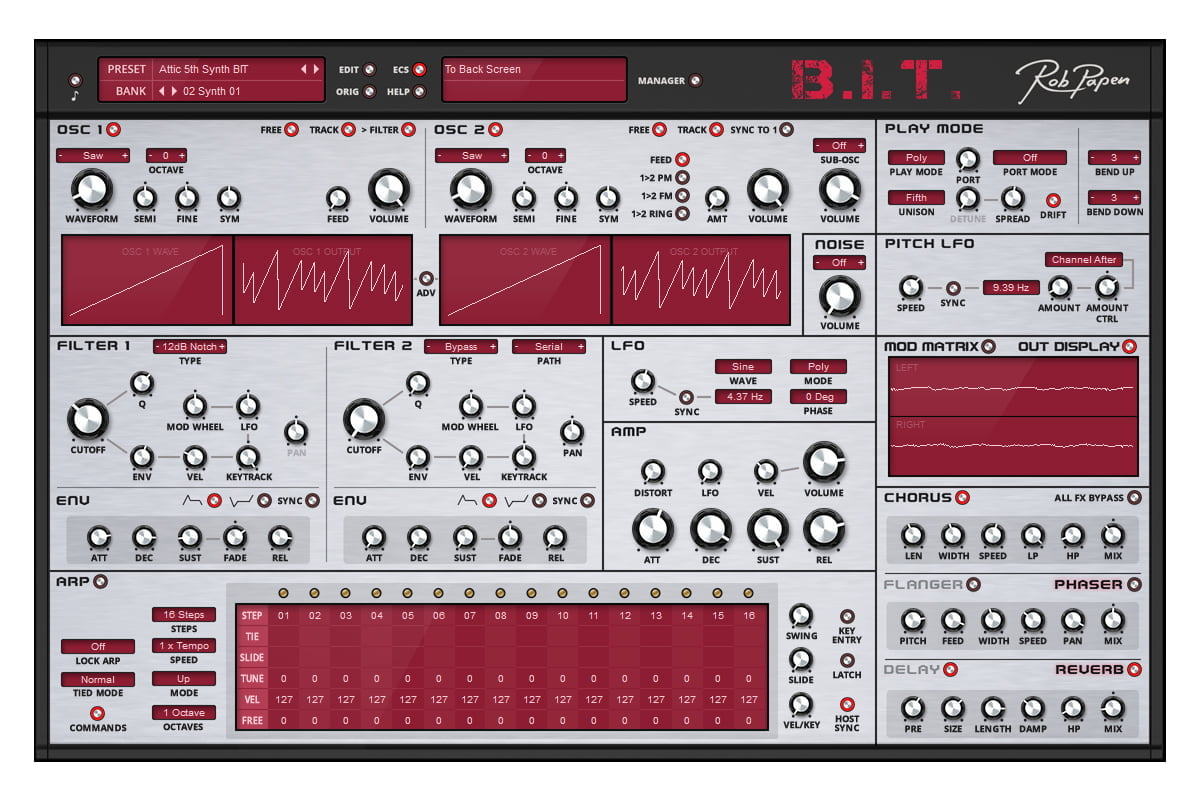Click the Filter 2 CUTOFF knob
Screen dimensions: 1200x800
tap(363, 420)
